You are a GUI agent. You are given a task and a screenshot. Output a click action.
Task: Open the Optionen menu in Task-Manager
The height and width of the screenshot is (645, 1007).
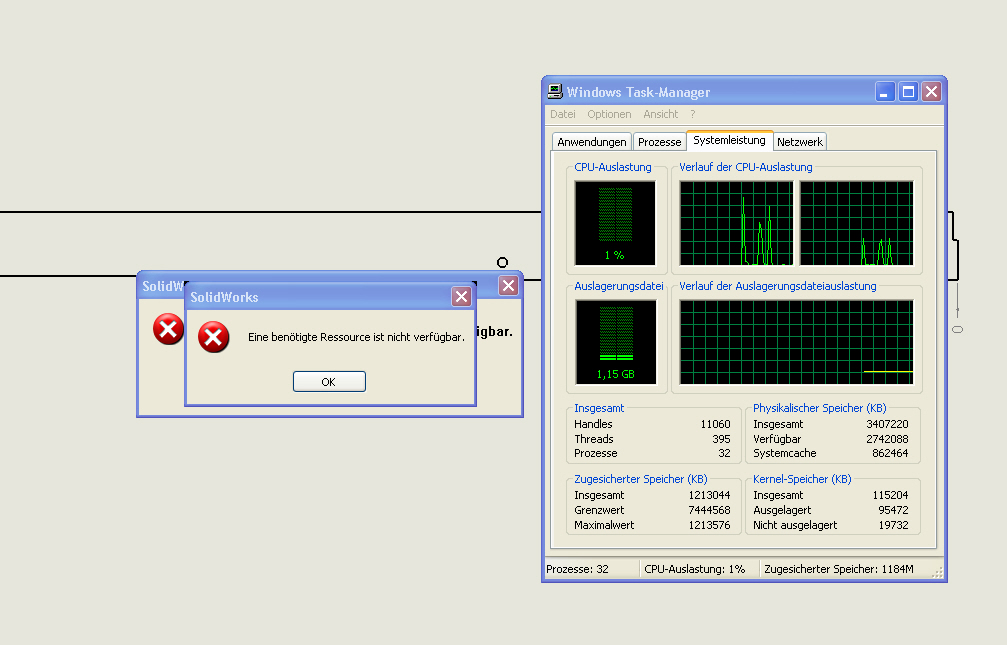(609, 114)
